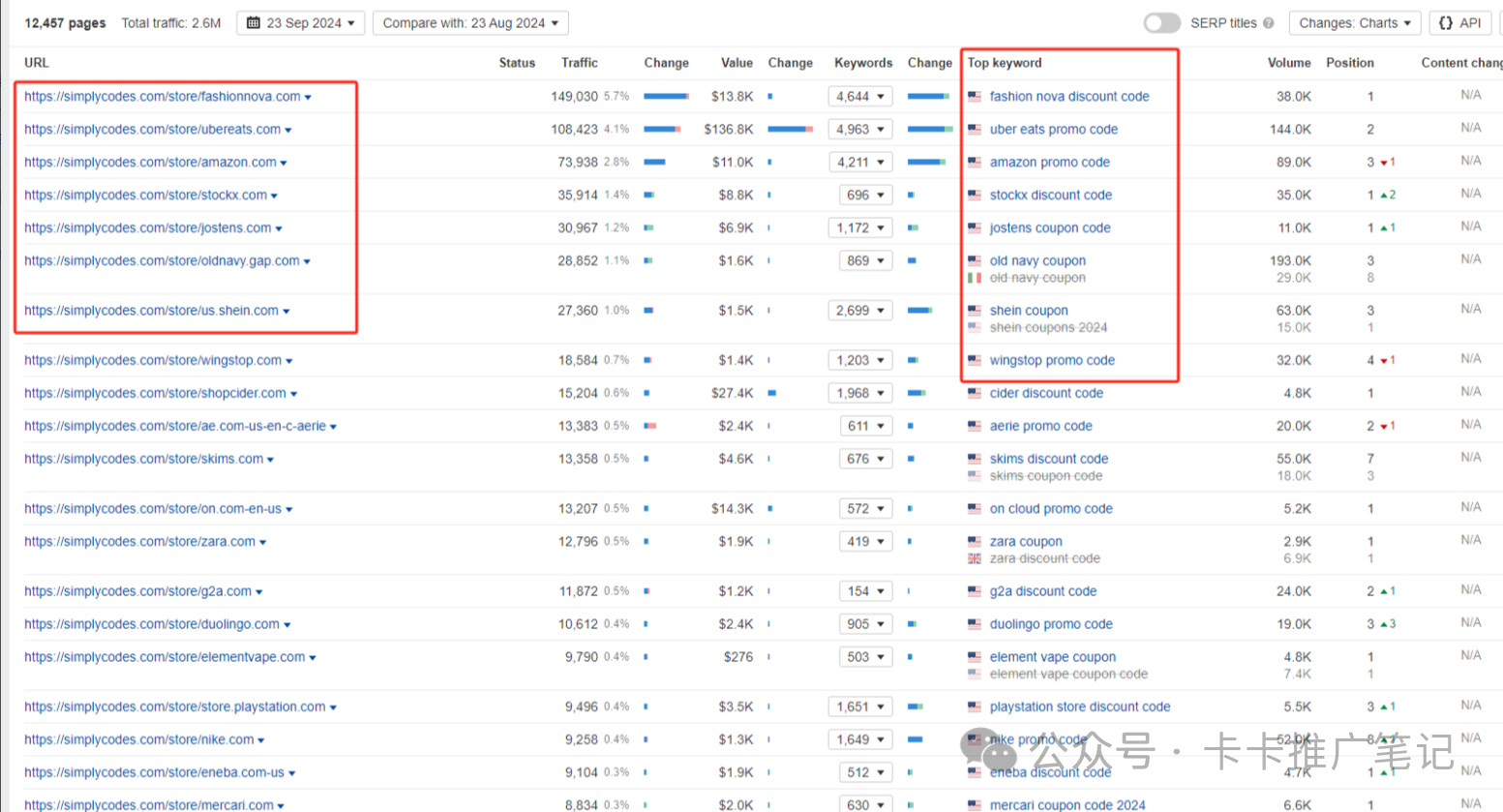The image size is (1503, 812).
Task: Click the UK flag beside zara discount code
Action: 975,558
